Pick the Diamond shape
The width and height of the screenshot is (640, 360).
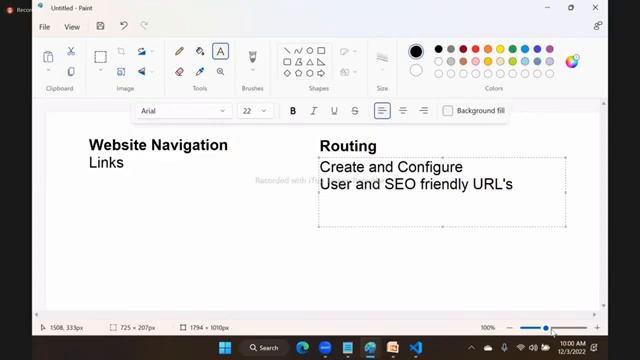[x=287, y=73]
